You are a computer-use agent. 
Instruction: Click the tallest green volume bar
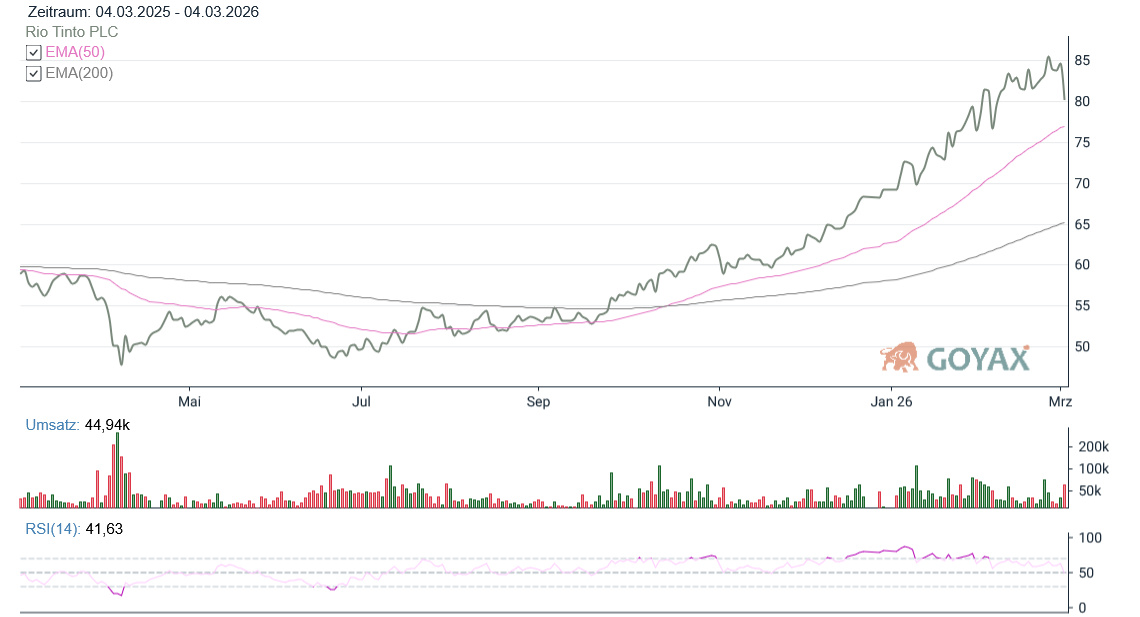tap(117, 470)
